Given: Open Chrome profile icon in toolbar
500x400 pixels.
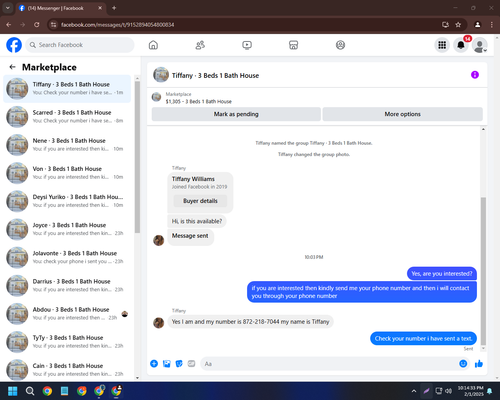Looking at the screenshot, I should [x=477, y=25].
